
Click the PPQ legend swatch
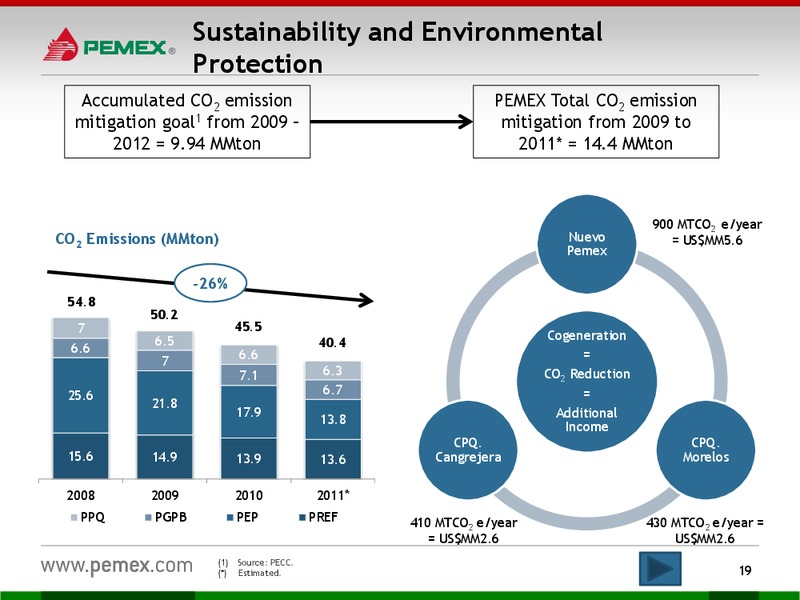[x=74, y=518]
